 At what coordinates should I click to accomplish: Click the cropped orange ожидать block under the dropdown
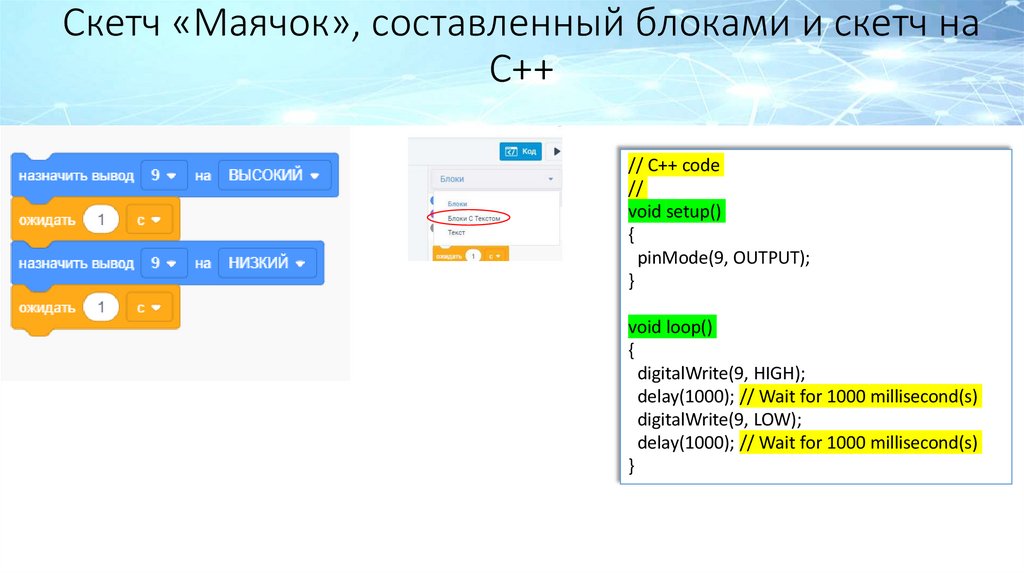470,255
